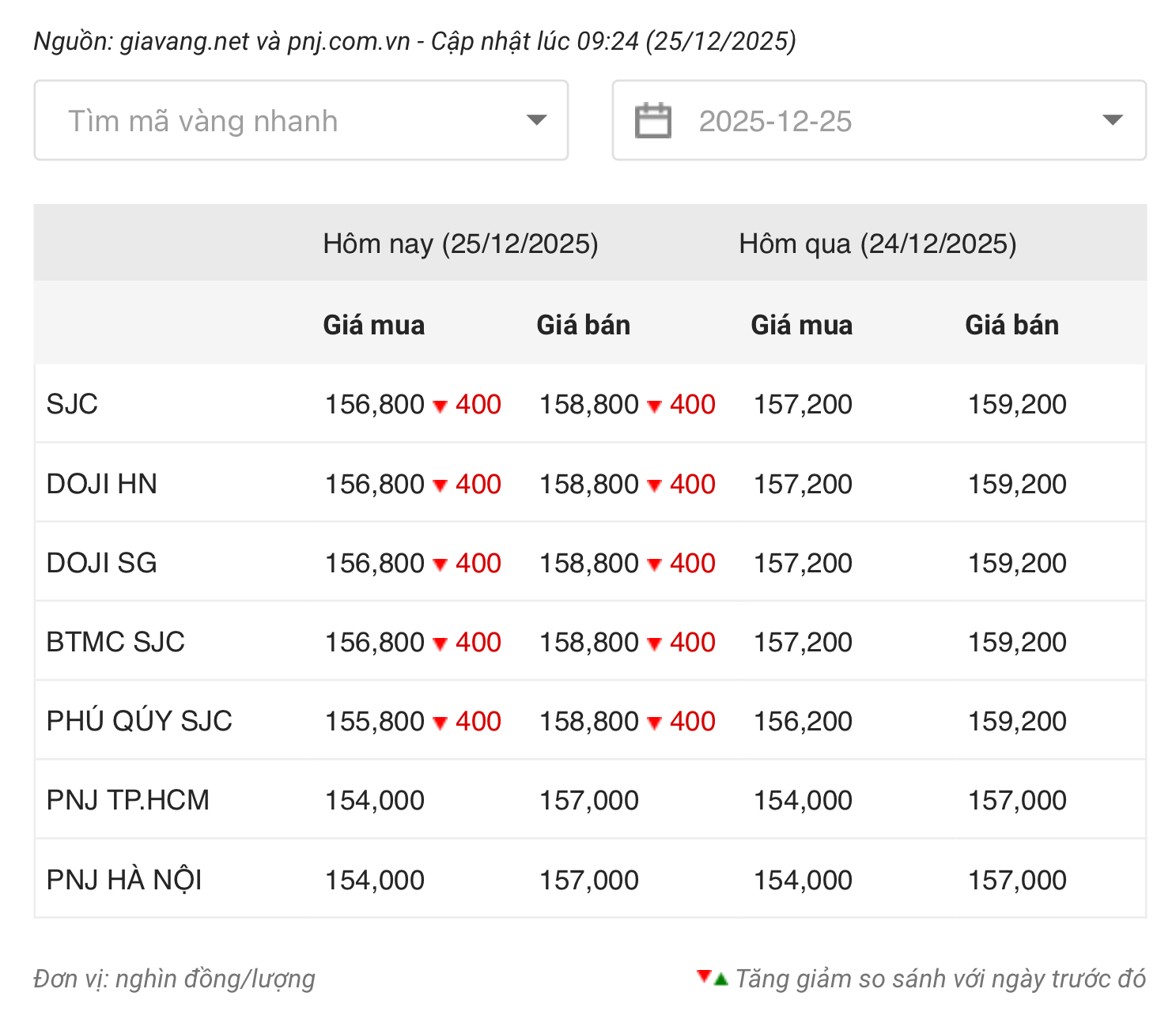Open the 'Tìm mã vàng nhanh' dropdown arrow
This screenshot has height=1019, width=1176.
tap(536, 120)
